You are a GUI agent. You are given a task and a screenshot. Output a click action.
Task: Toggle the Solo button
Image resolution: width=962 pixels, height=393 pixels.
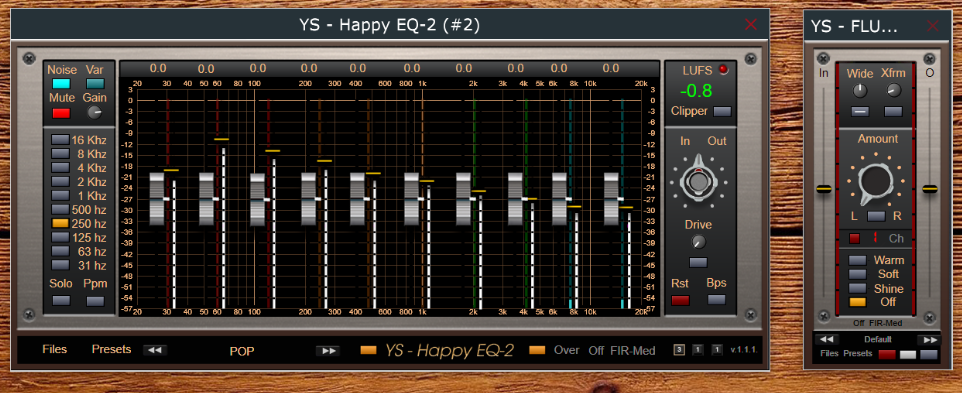[61, 300]
